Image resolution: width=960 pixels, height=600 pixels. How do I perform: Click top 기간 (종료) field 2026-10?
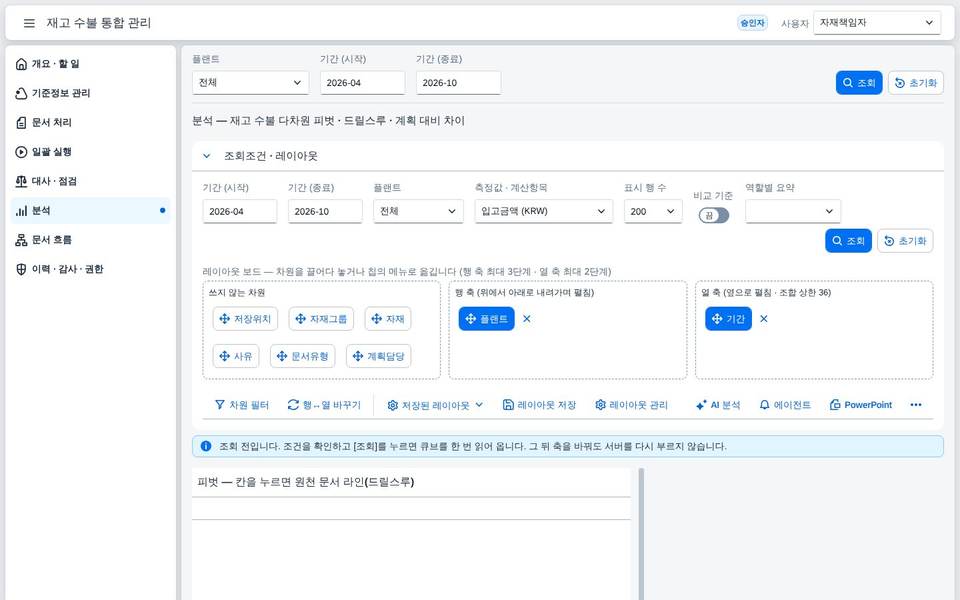(x=459, y=83)
